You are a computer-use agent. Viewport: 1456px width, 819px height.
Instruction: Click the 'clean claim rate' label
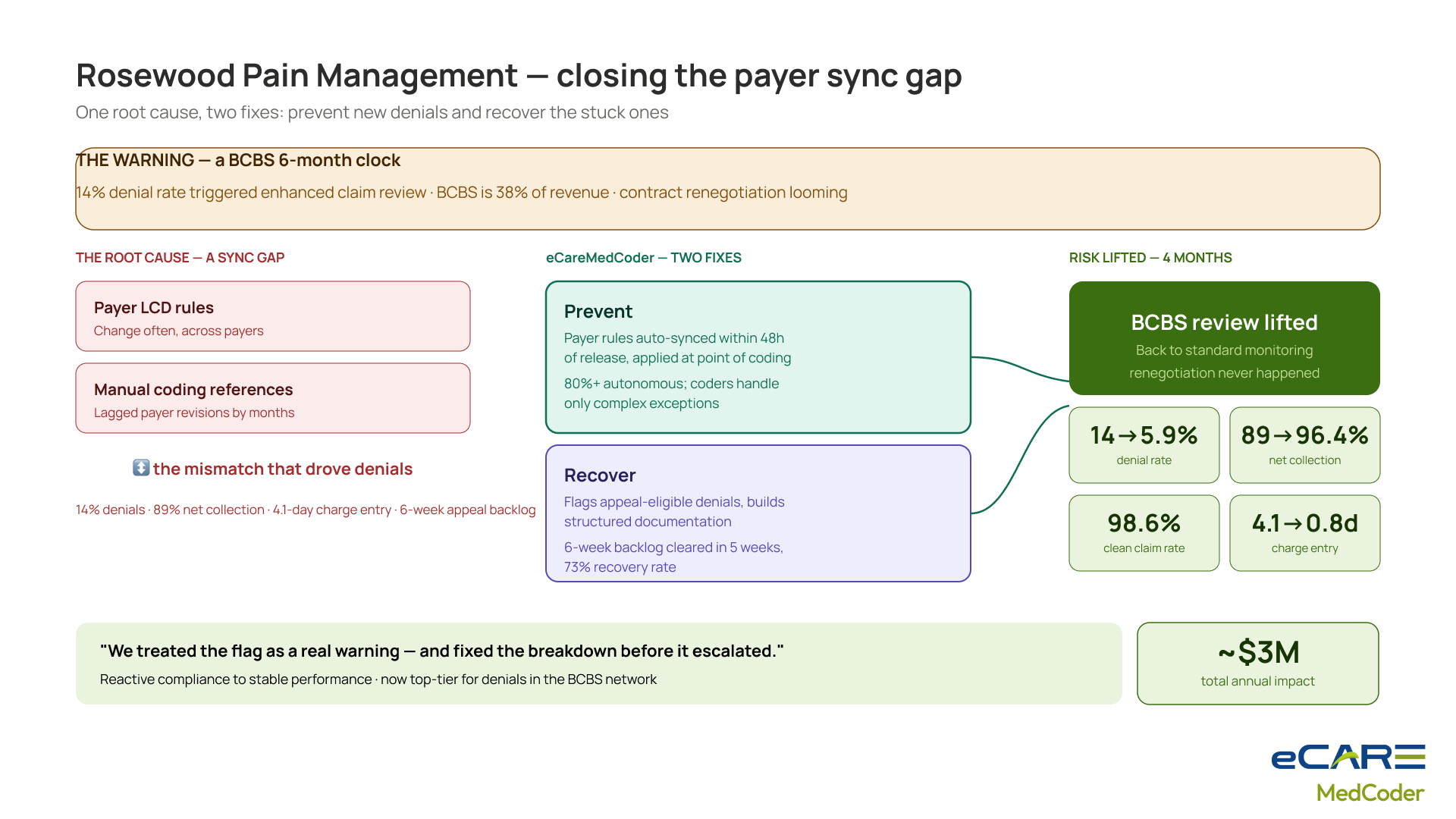point(1144,548)
